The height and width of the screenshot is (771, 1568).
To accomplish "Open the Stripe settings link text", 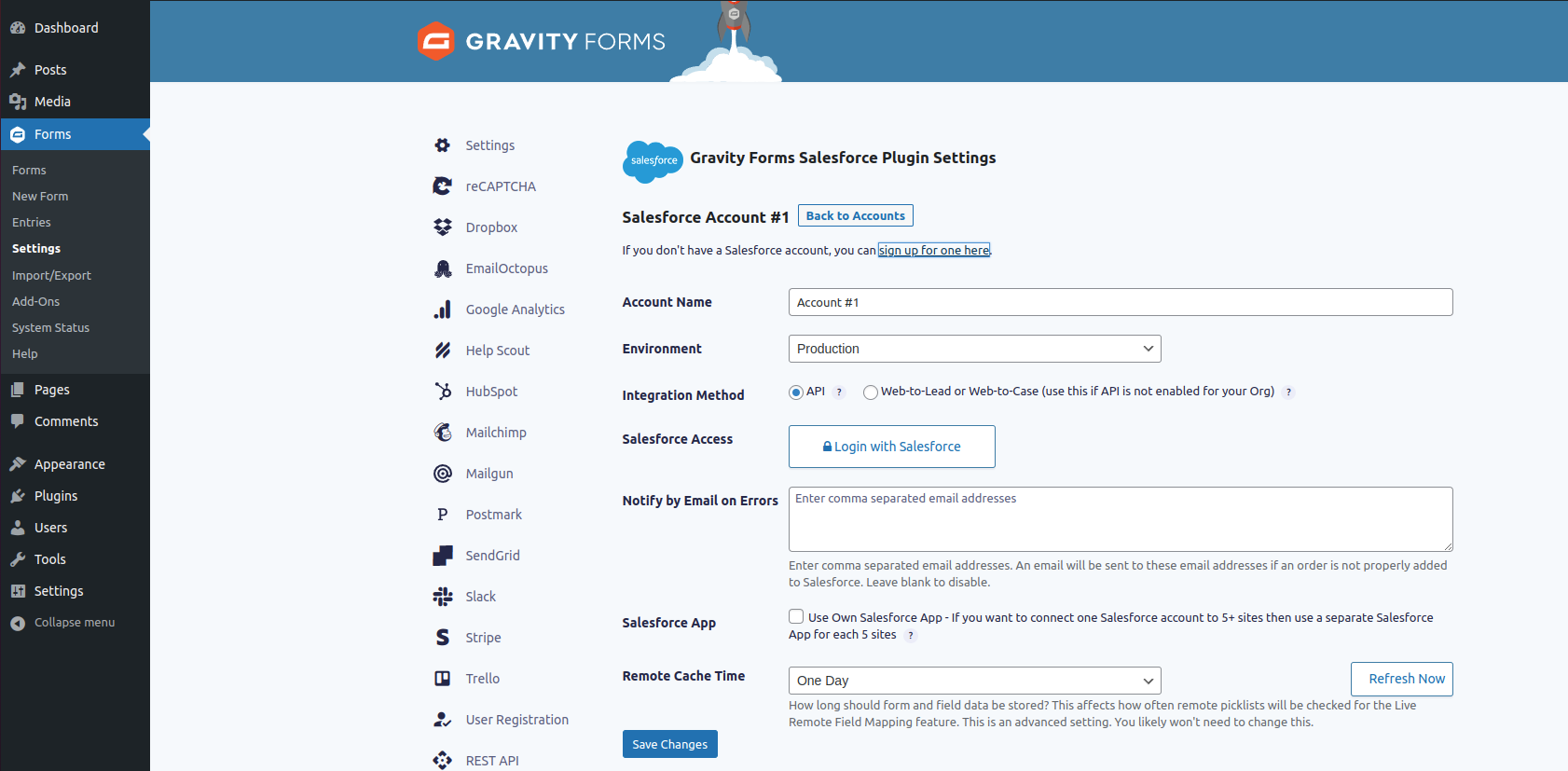I will click(x=483, y=638).
